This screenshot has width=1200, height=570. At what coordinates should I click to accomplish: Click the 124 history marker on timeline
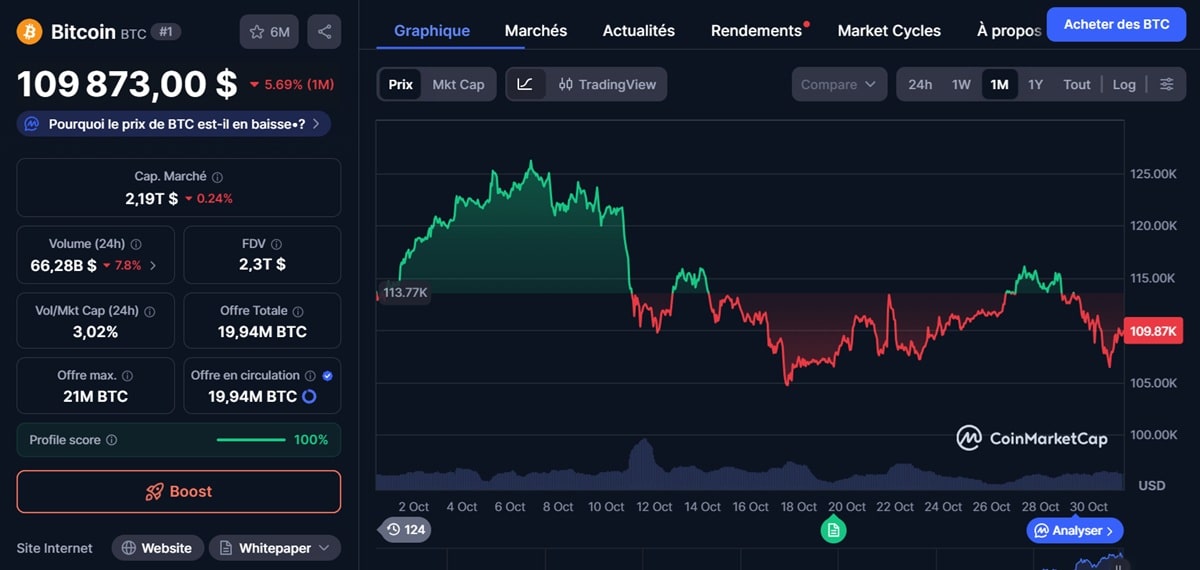coord(405,529)
